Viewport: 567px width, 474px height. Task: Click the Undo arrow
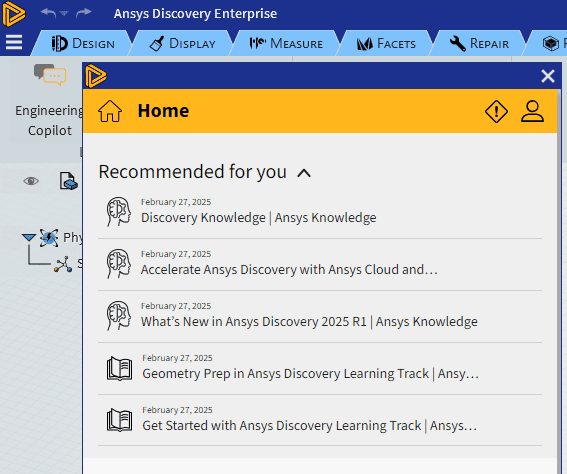pyautogui.click(x=48, y=13)
